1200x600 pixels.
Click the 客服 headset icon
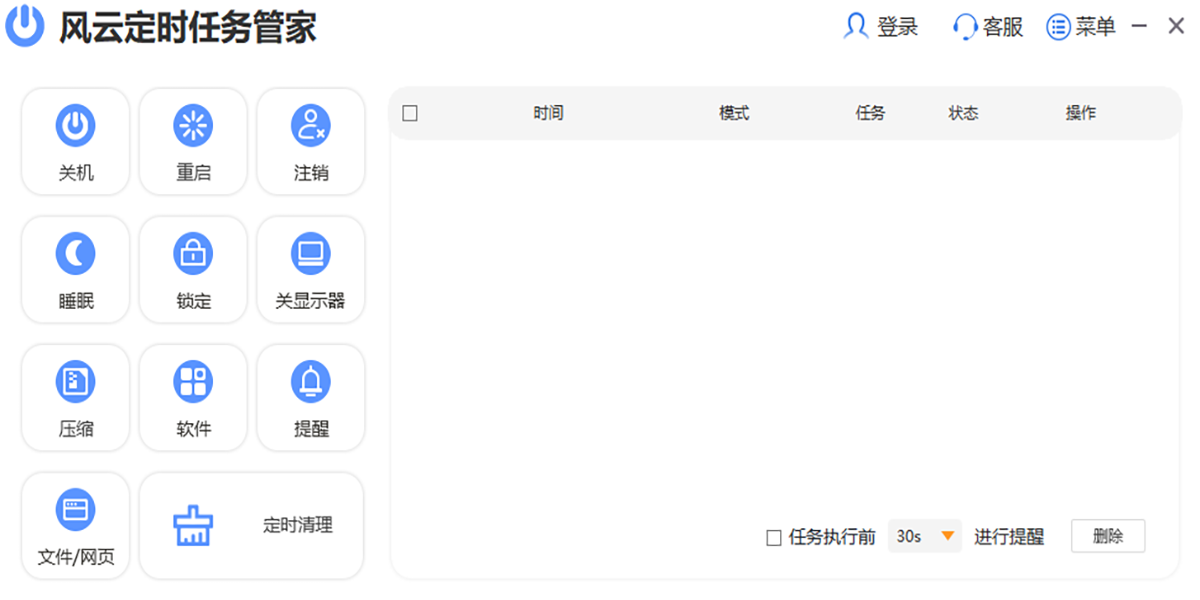pyautogui.click(x=965, y=27)
